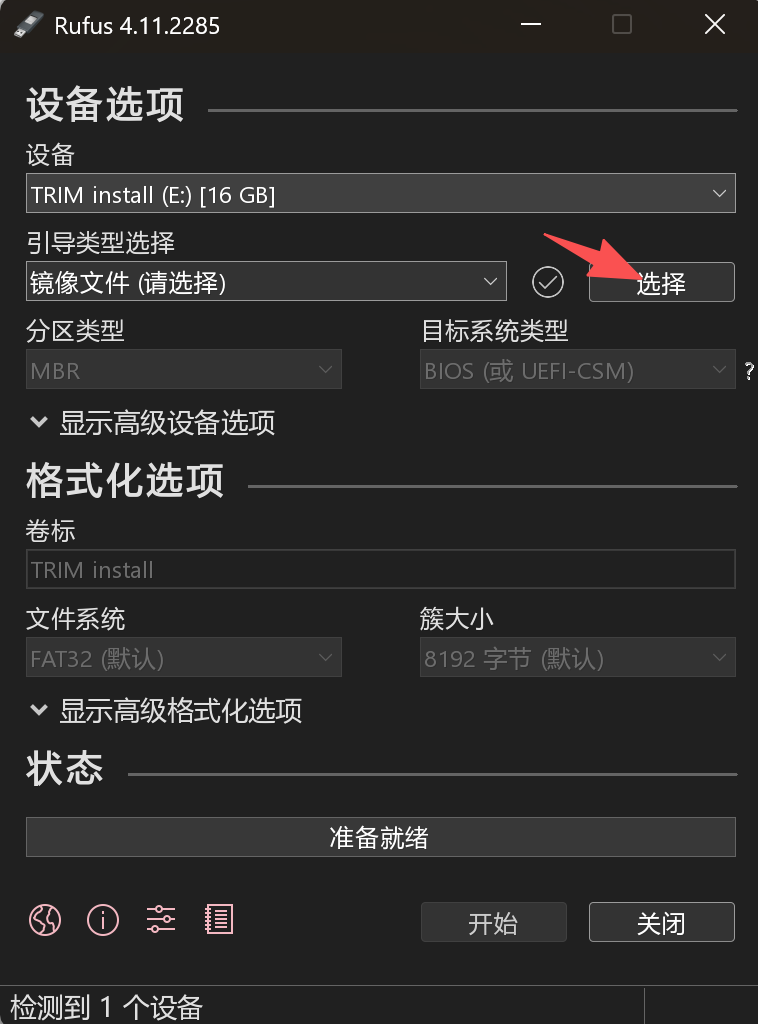Click the 准备就绪 progress bar
This screenshot has width=758, height=1024.
click(381, 837)
